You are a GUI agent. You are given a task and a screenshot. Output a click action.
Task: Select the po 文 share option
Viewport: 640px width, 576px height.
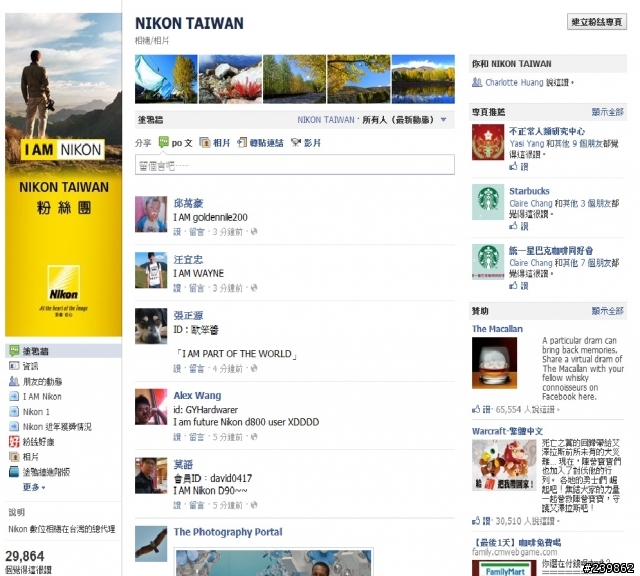click(x=176, y=142)
